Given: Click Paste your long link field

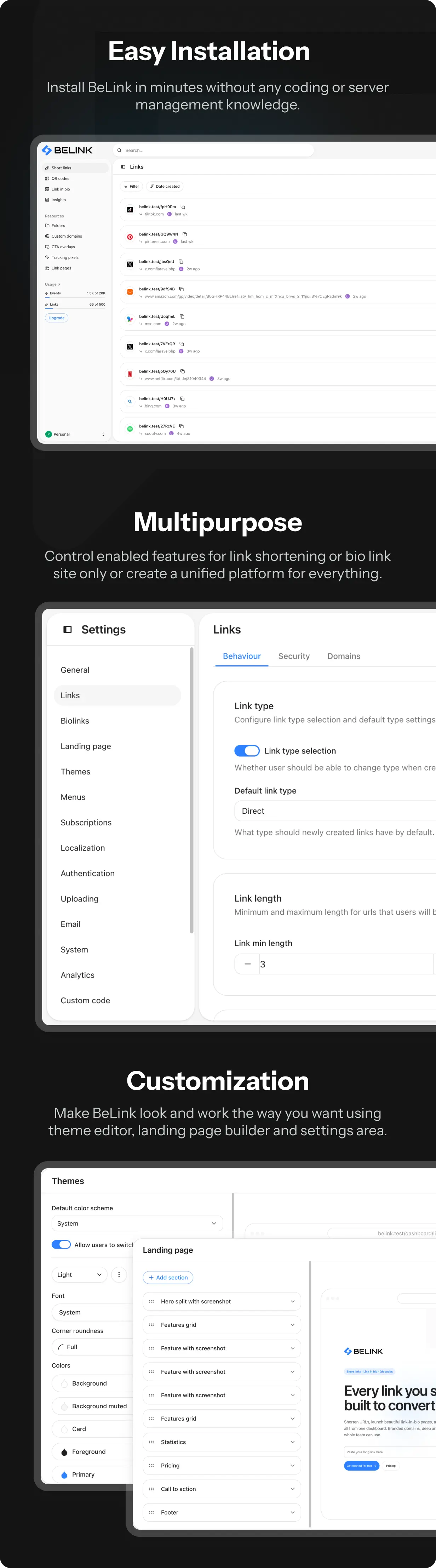Looking at the screenshot, I should [390, 1452].
